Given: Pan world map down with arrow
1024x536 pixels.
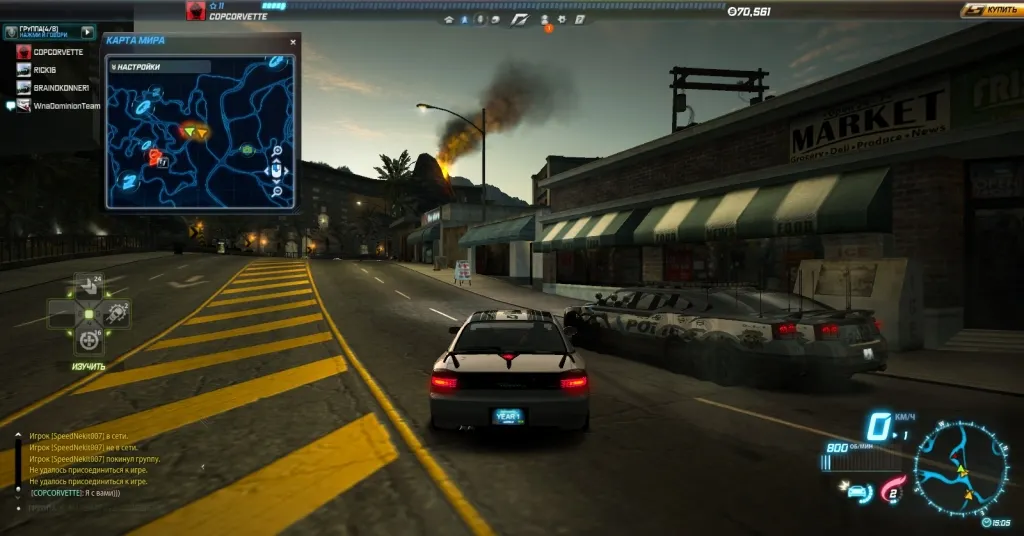Looking at the screenshot, I should tap(276, 181).
